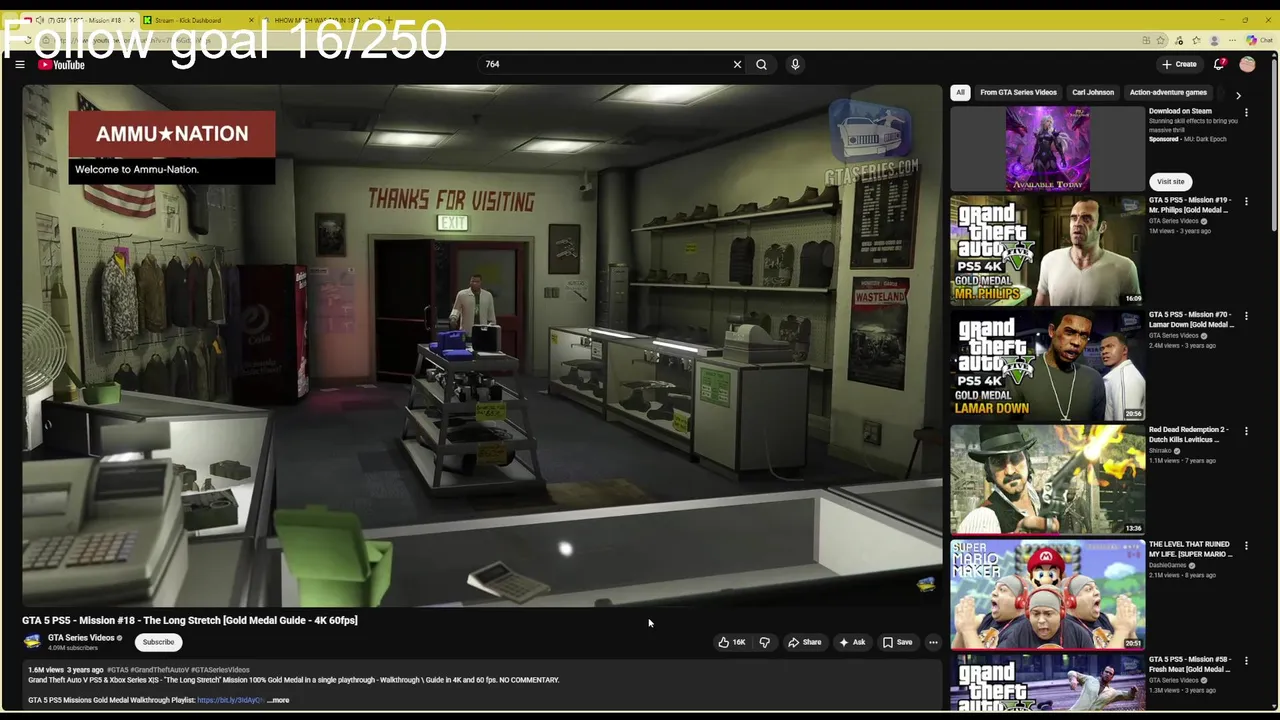Open options menu for Lamar Down video
This screenshot has width=1280, height=720.
coord(1246,316)
